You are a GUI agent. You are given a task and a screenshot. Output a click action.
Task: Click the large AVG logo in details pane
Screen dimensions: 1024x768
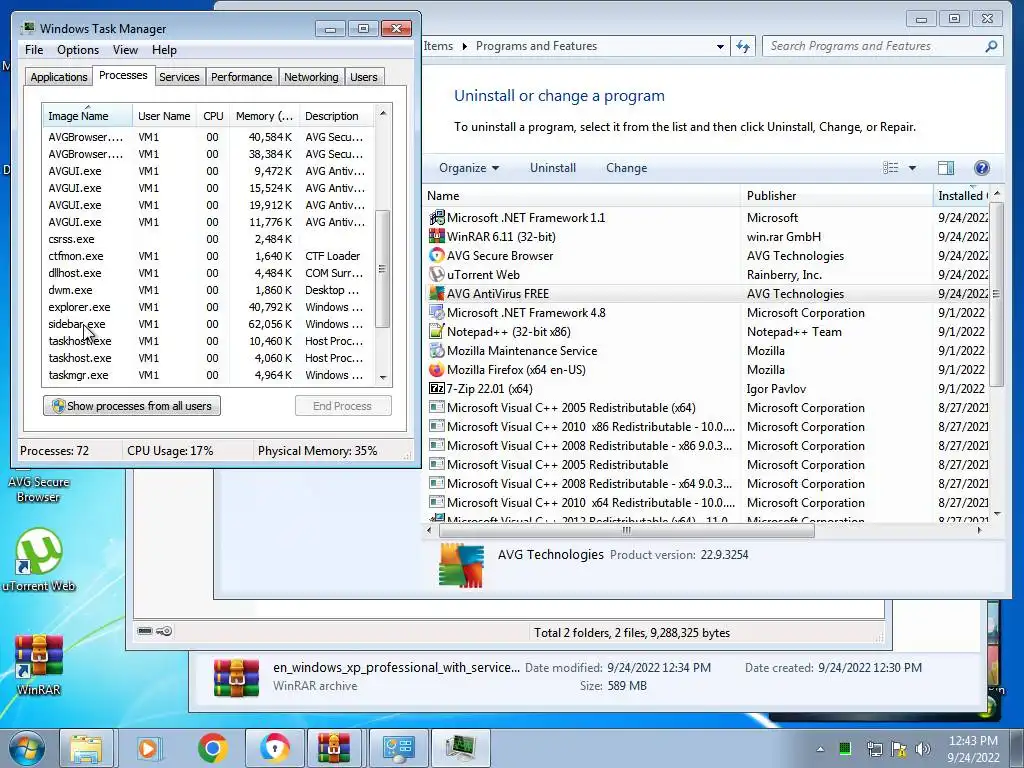(x=462, y=566)
